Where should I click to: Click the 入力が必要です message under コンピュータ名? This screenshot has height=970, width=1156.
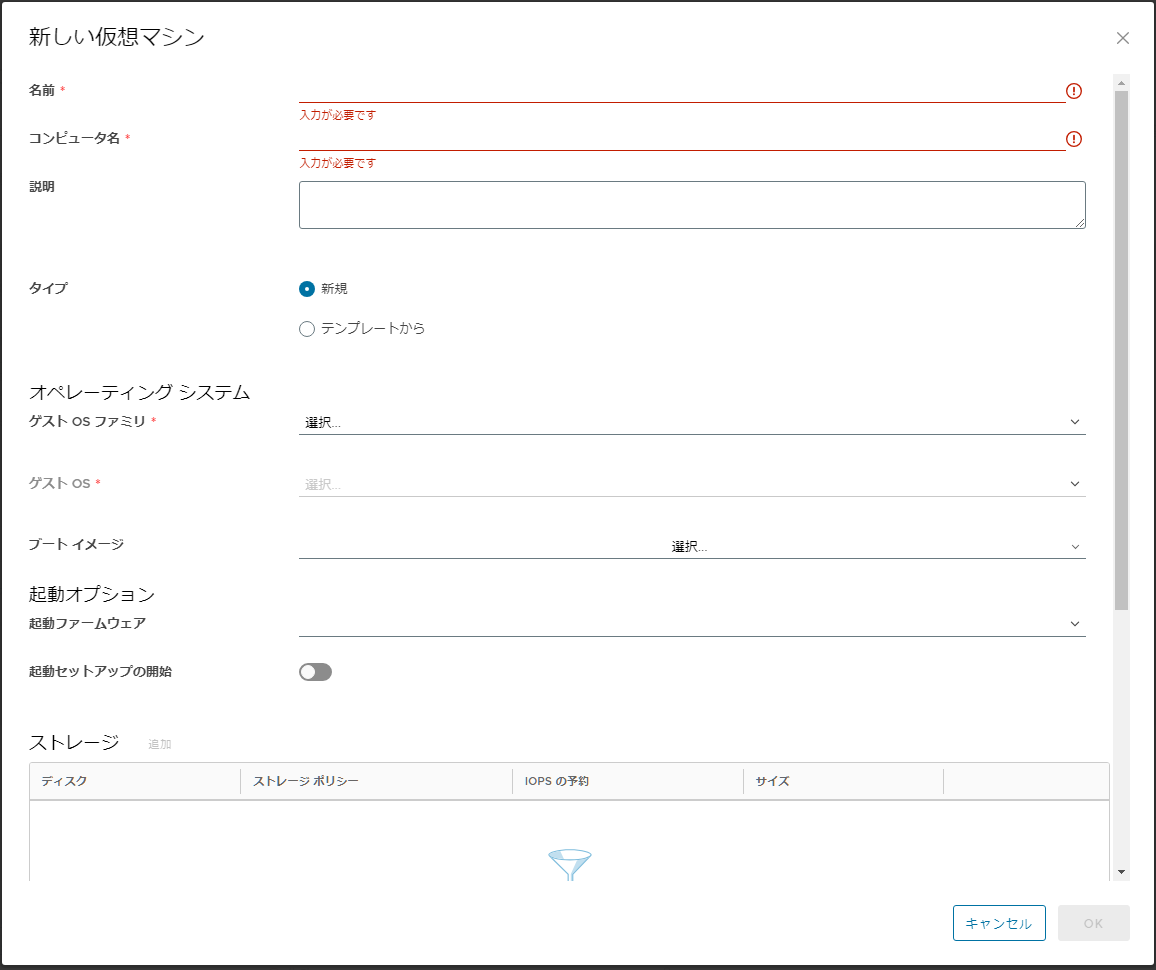pos(338,163)
